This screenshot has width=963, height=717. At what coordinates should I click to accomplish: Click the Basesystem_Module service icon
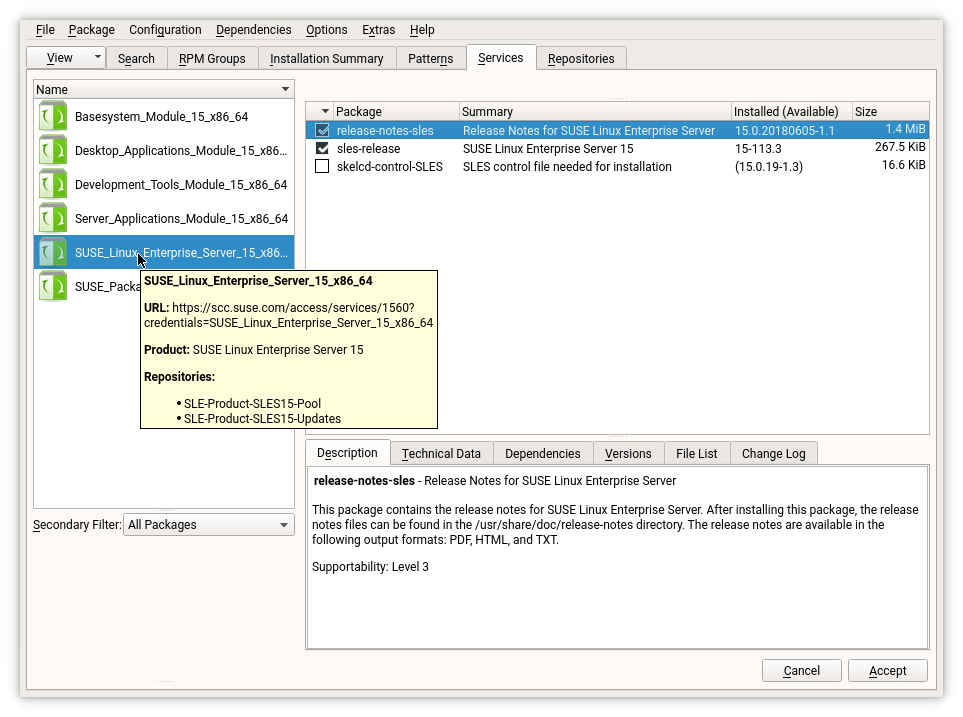pyautogui.click(x=52, y=117)
